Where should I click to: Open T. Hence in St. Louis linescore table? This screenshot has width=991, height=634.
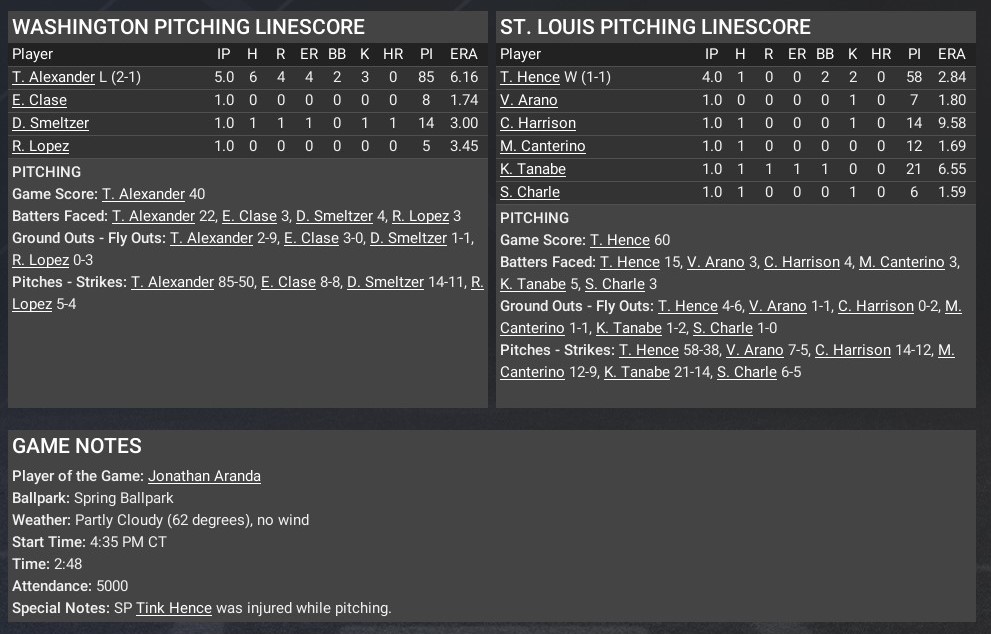(x=530, y=77)
